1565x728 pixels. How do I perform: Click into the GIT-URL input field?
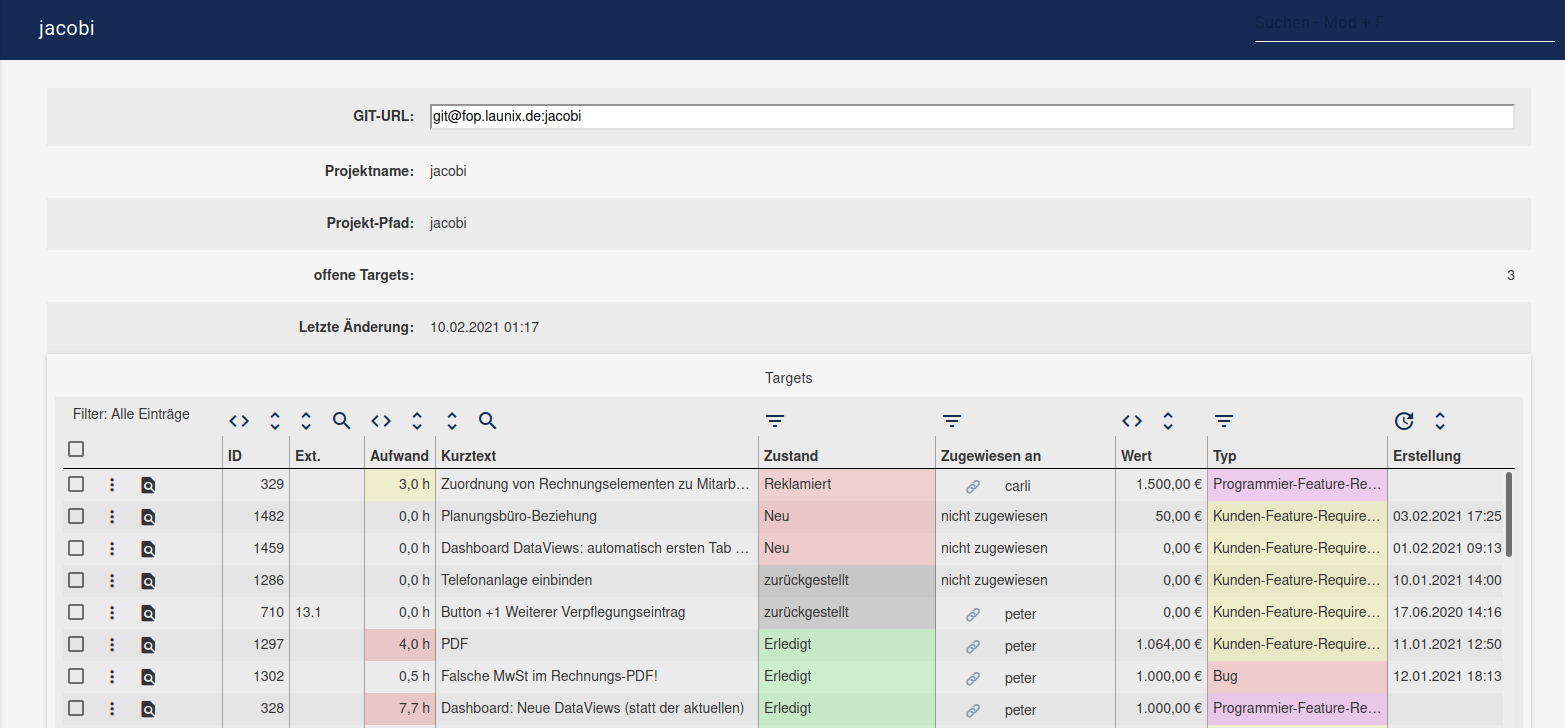click(x=970, y=117)
